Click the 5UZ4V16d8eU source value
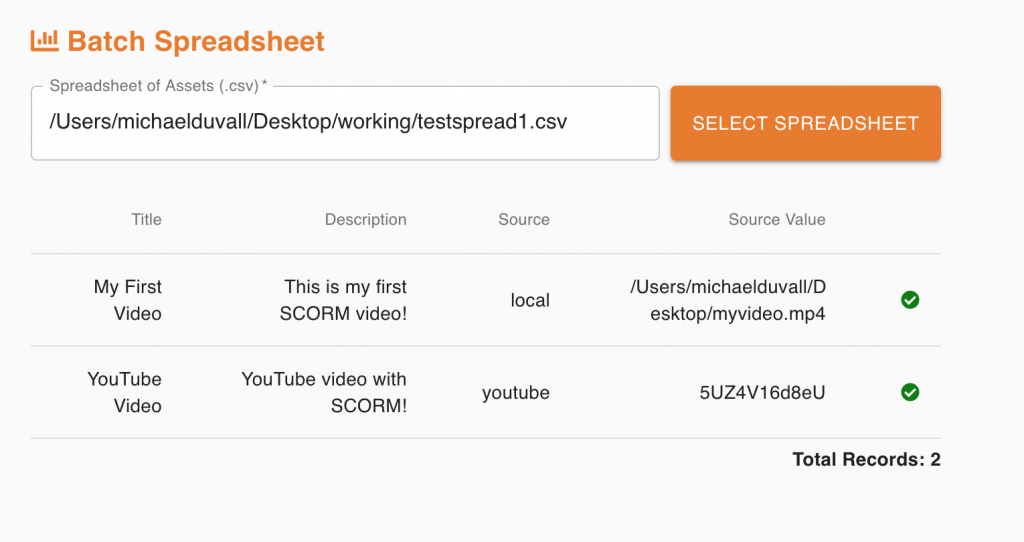The width and height of the screenshot is (1024, 542). (x=762, y=392)
